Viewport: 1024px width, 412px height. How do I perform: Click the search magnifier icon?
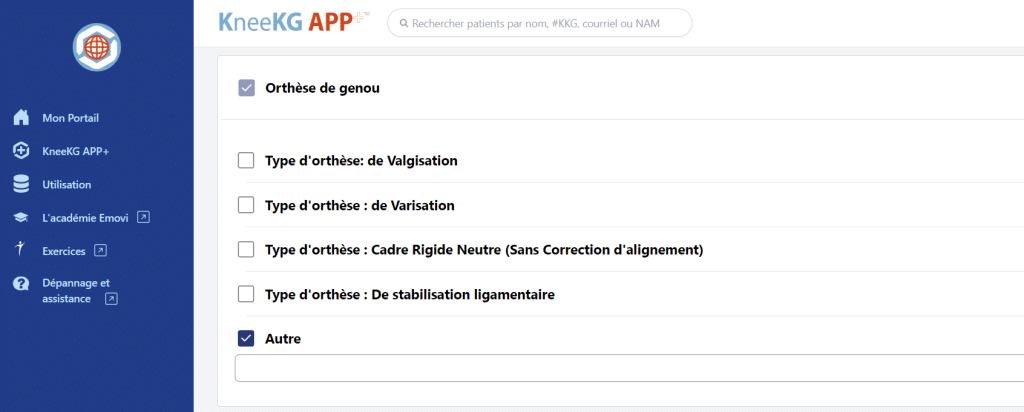pos(403,22)
